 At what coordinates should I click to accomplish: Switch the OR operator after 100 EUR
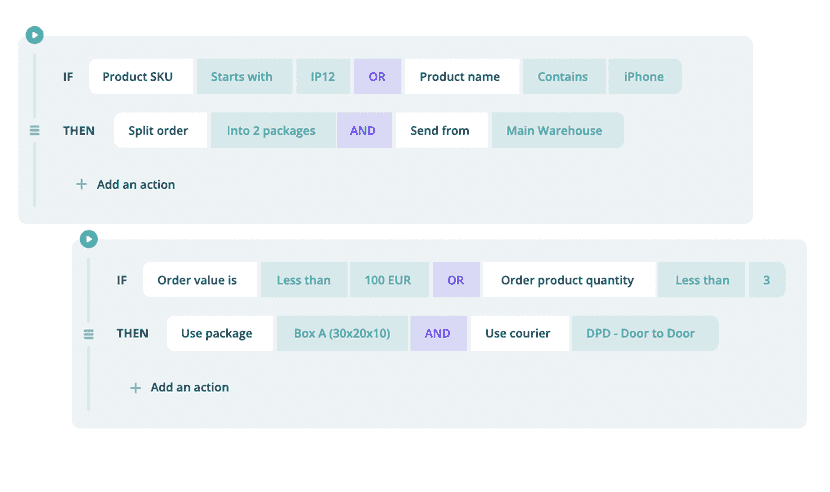pos(456,280)
